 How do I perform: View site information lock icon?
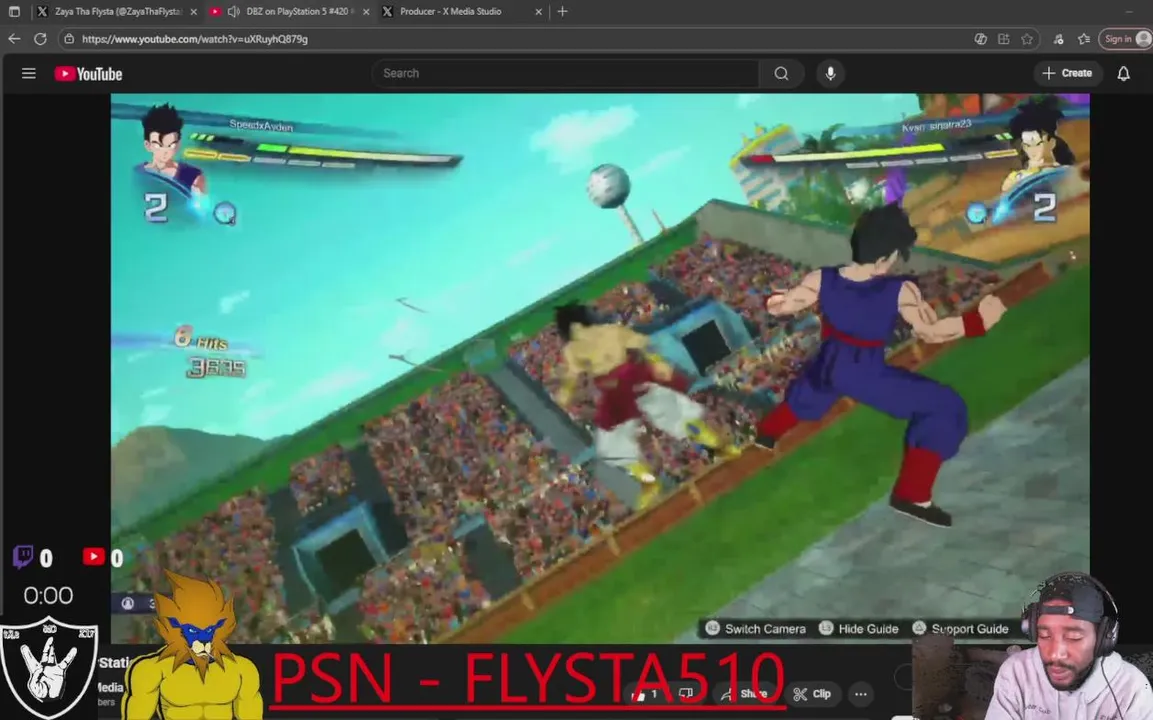click(69, 39)
